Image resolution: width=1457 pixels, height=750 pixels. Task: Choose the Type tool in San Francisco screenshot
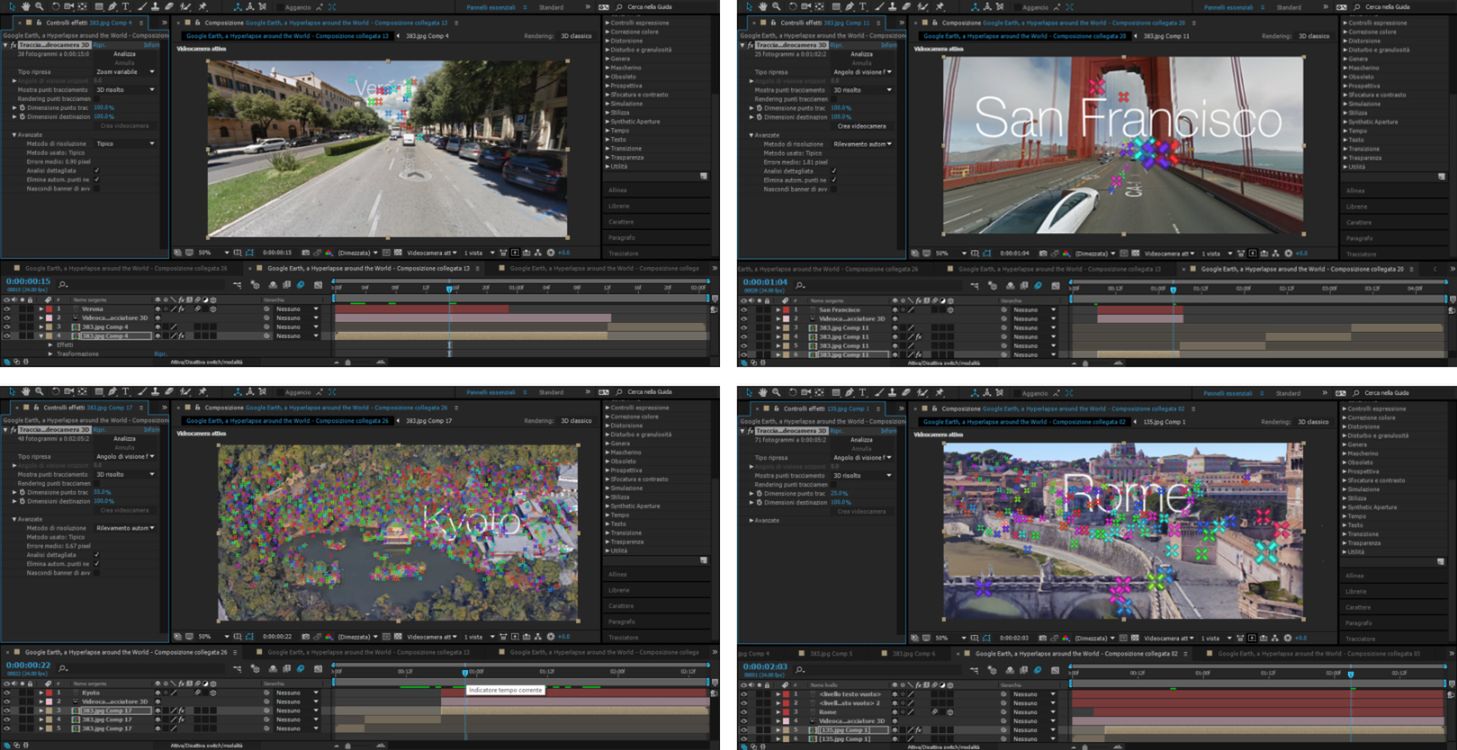click(865, 7)
